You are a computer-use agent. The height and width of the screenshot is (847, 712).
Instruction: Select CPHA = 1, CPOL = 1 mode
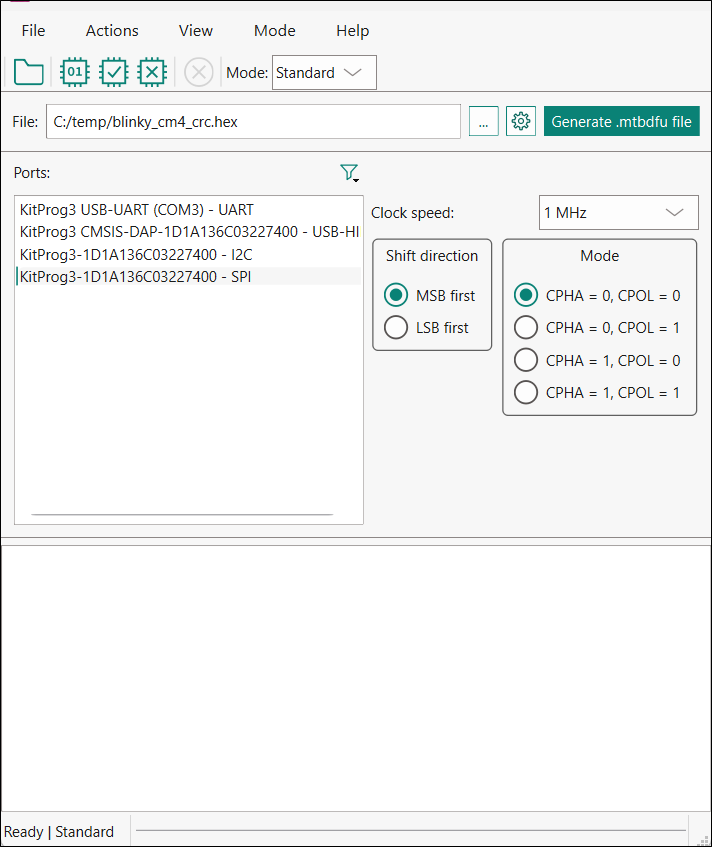pyautogui.click(x=526, y=393)
